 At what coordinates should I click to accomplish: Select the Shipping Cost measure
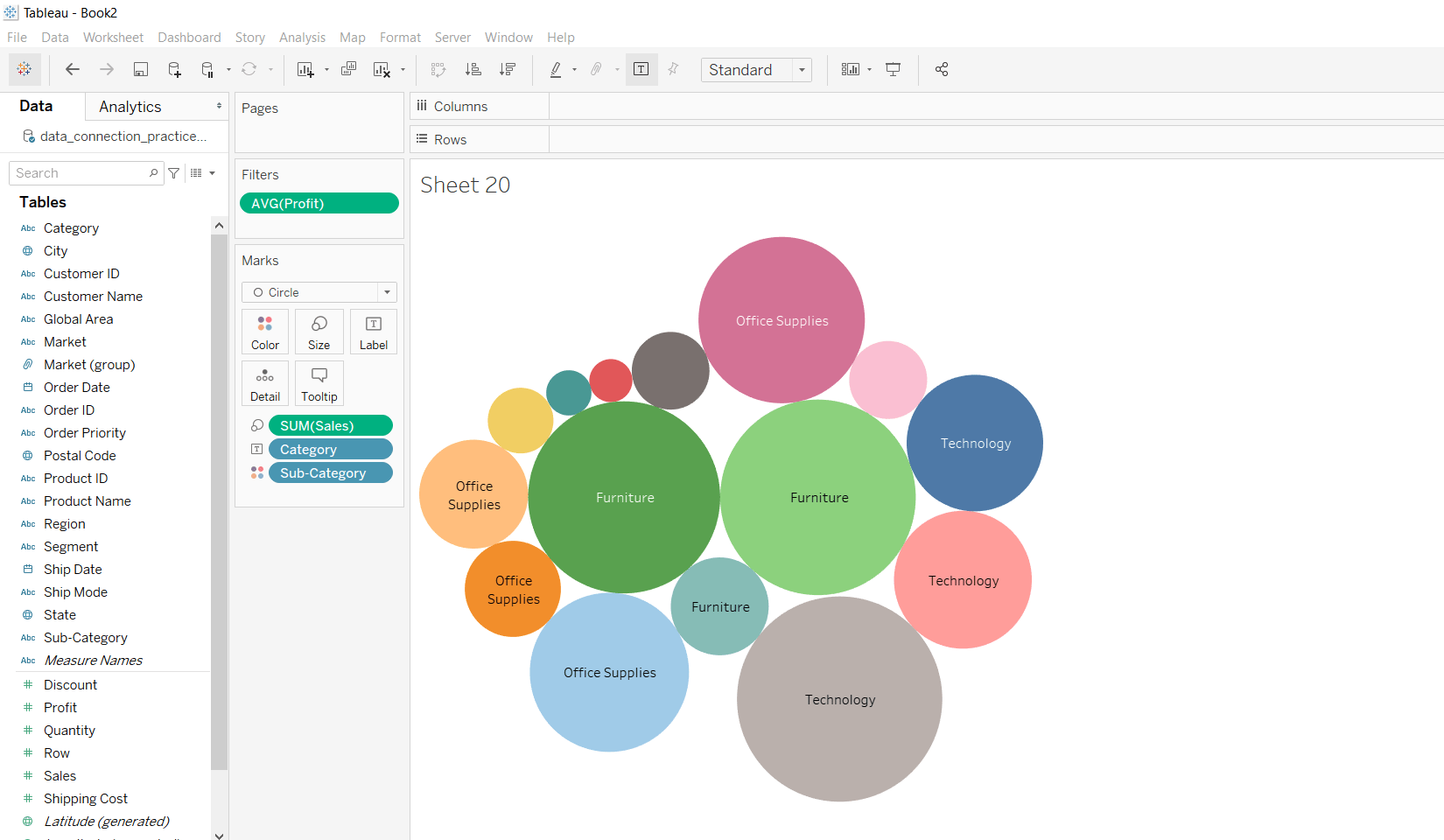pos(86,799)
